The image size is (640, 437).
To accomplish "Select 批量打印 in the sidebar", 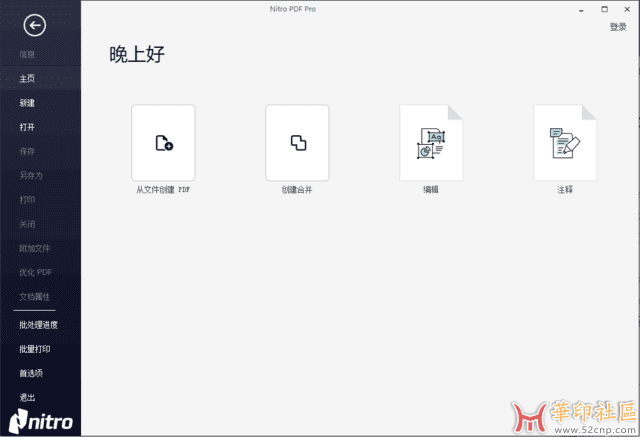I will coord(34,349).
